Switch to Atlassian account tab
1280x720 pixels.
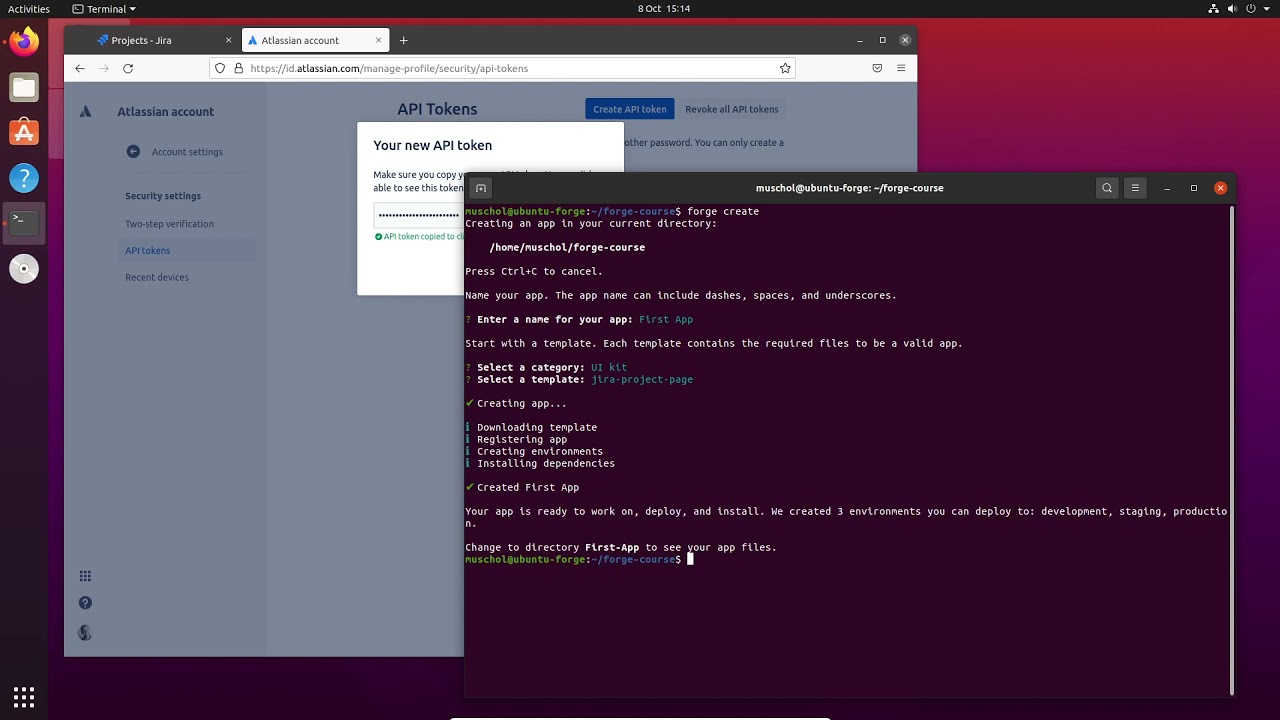314,40
